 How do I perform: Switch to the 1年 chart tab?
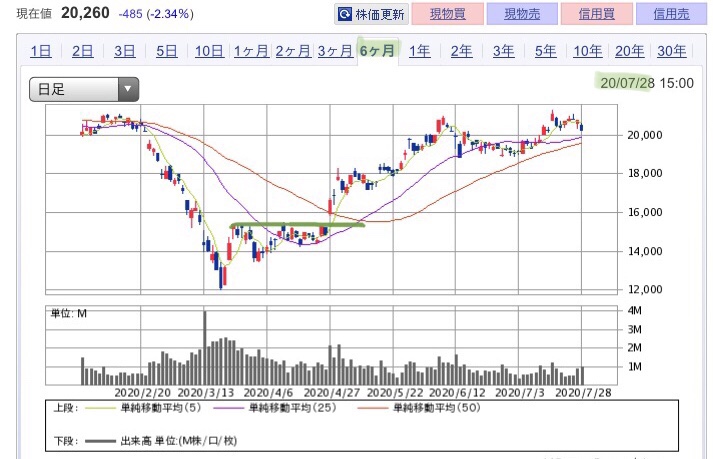tap(419, 51)
